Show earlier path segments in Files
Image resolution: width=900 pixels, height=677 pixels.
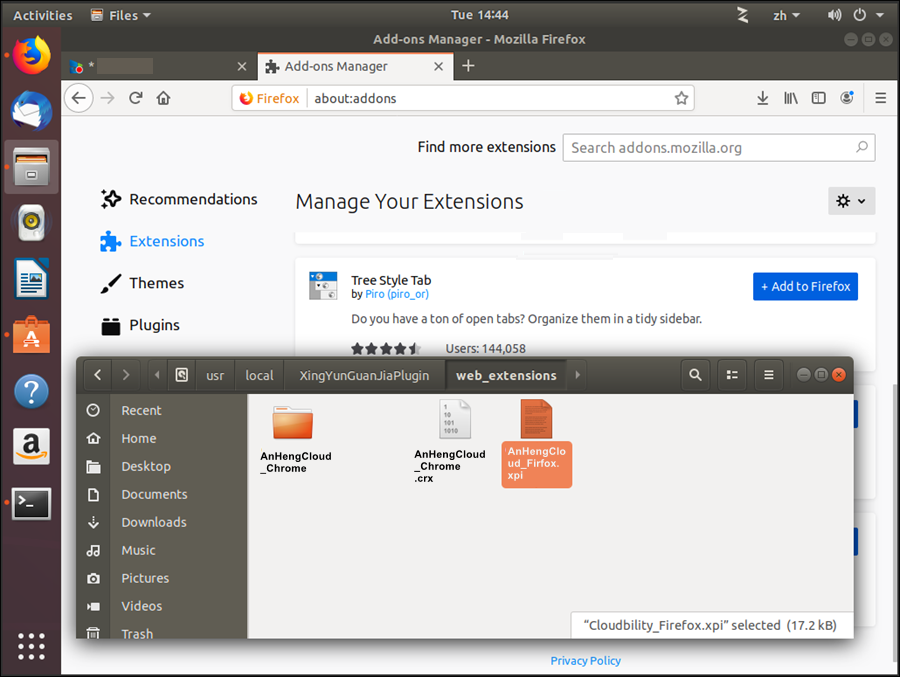[157, 375]
